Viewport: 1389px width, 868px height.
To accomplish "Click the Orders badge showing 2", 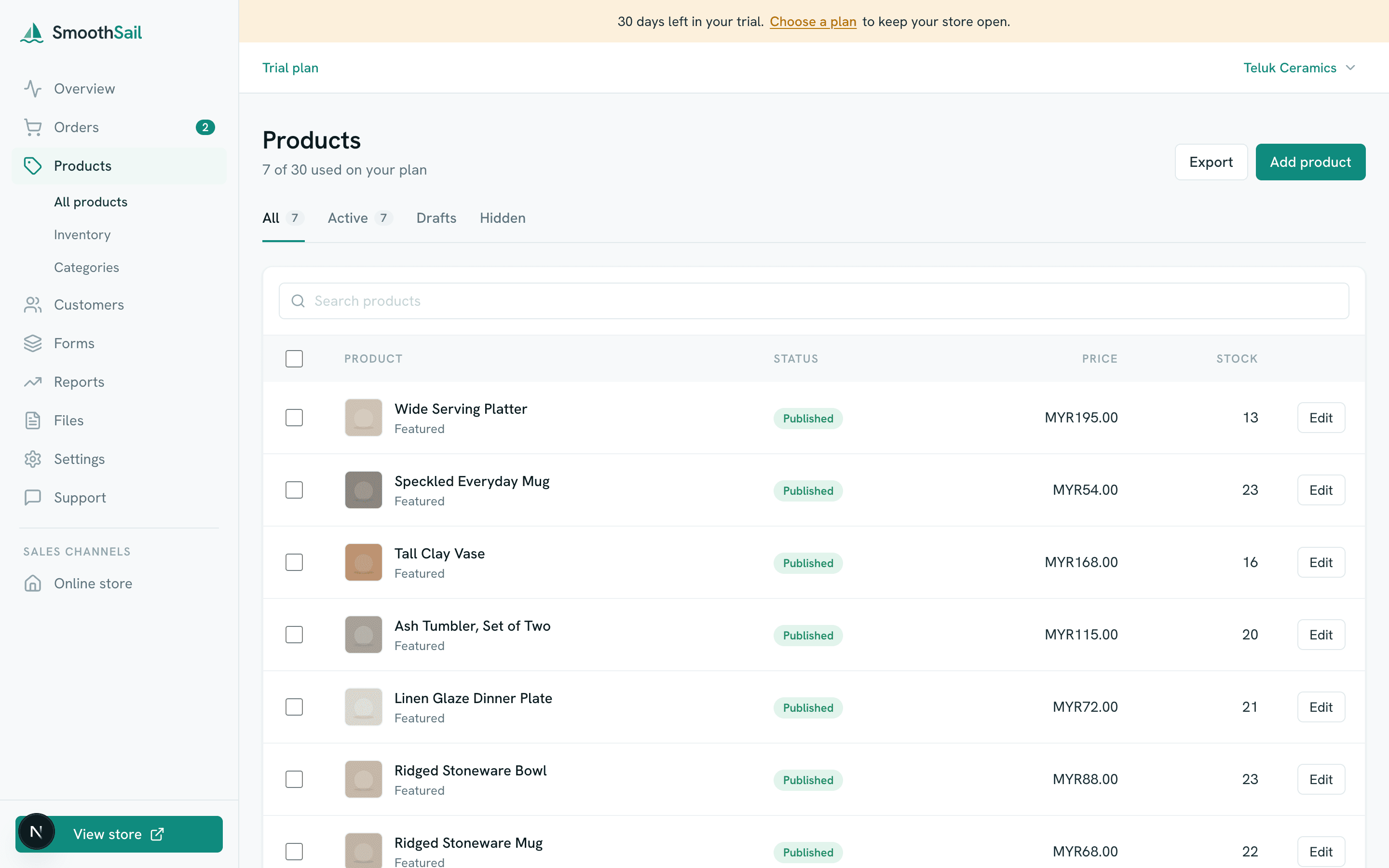I will [205, 127].
